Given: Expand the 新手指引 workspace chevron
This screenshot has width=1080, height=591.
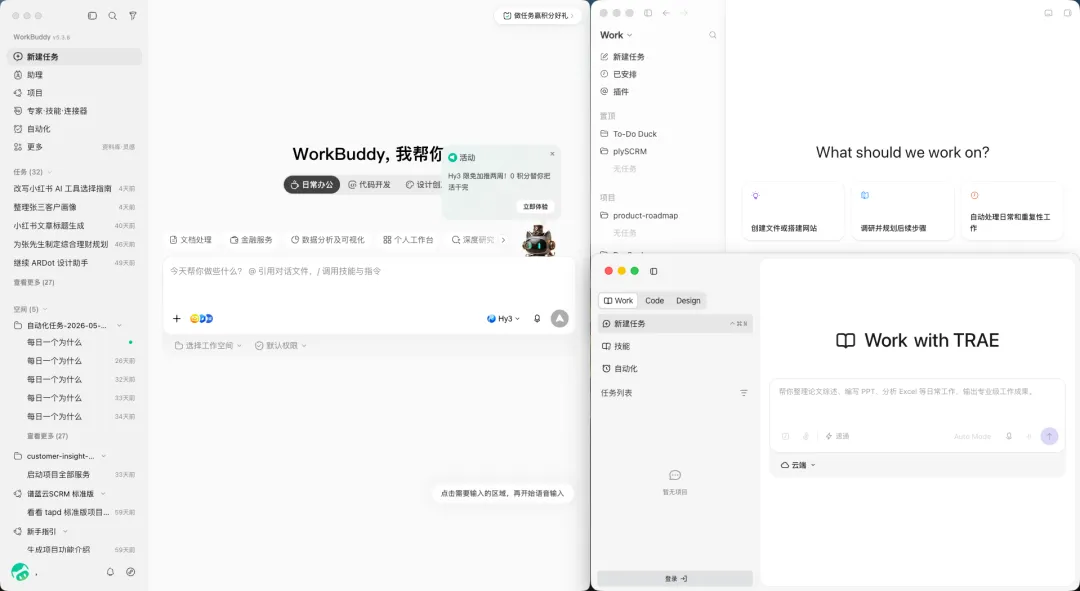Looking at the screenshot, I should tap(65, 531).
